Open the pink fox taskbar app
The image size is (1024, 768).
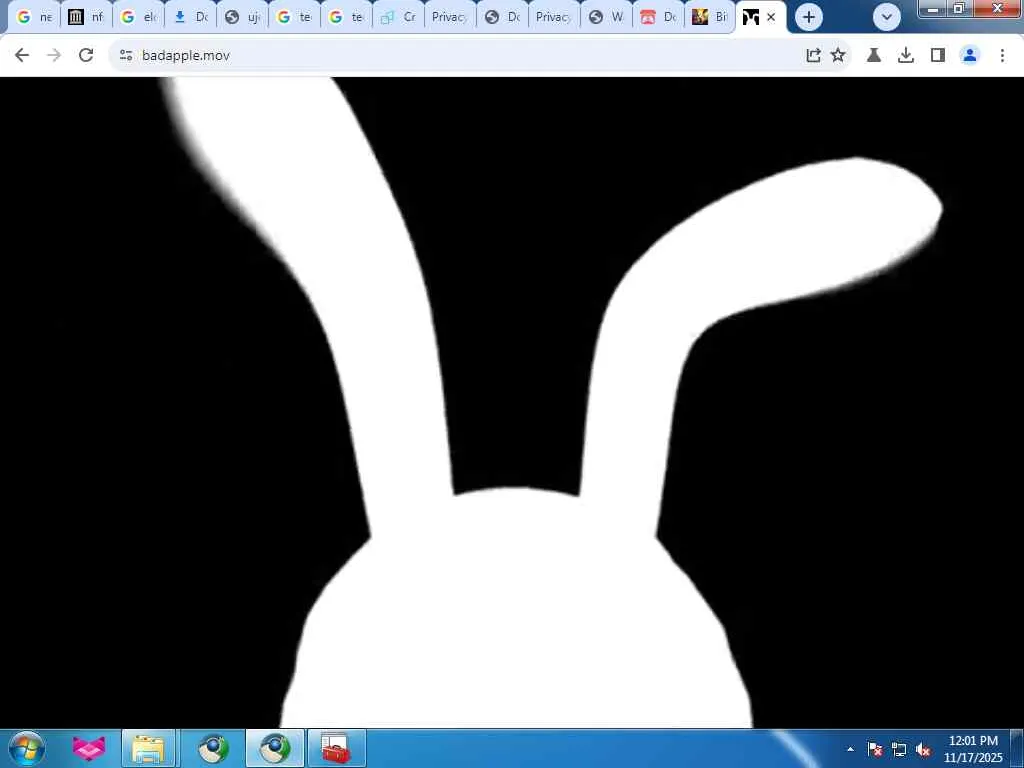click(x=89, y=749)
